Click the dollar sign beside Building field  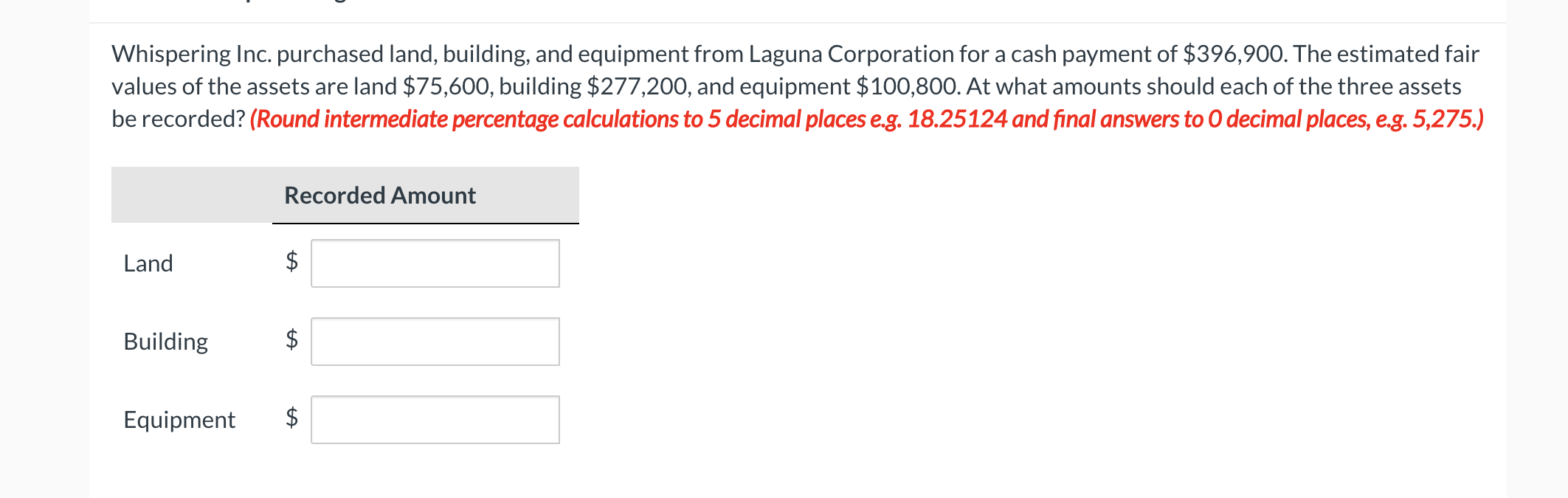[x=291, y=341]
